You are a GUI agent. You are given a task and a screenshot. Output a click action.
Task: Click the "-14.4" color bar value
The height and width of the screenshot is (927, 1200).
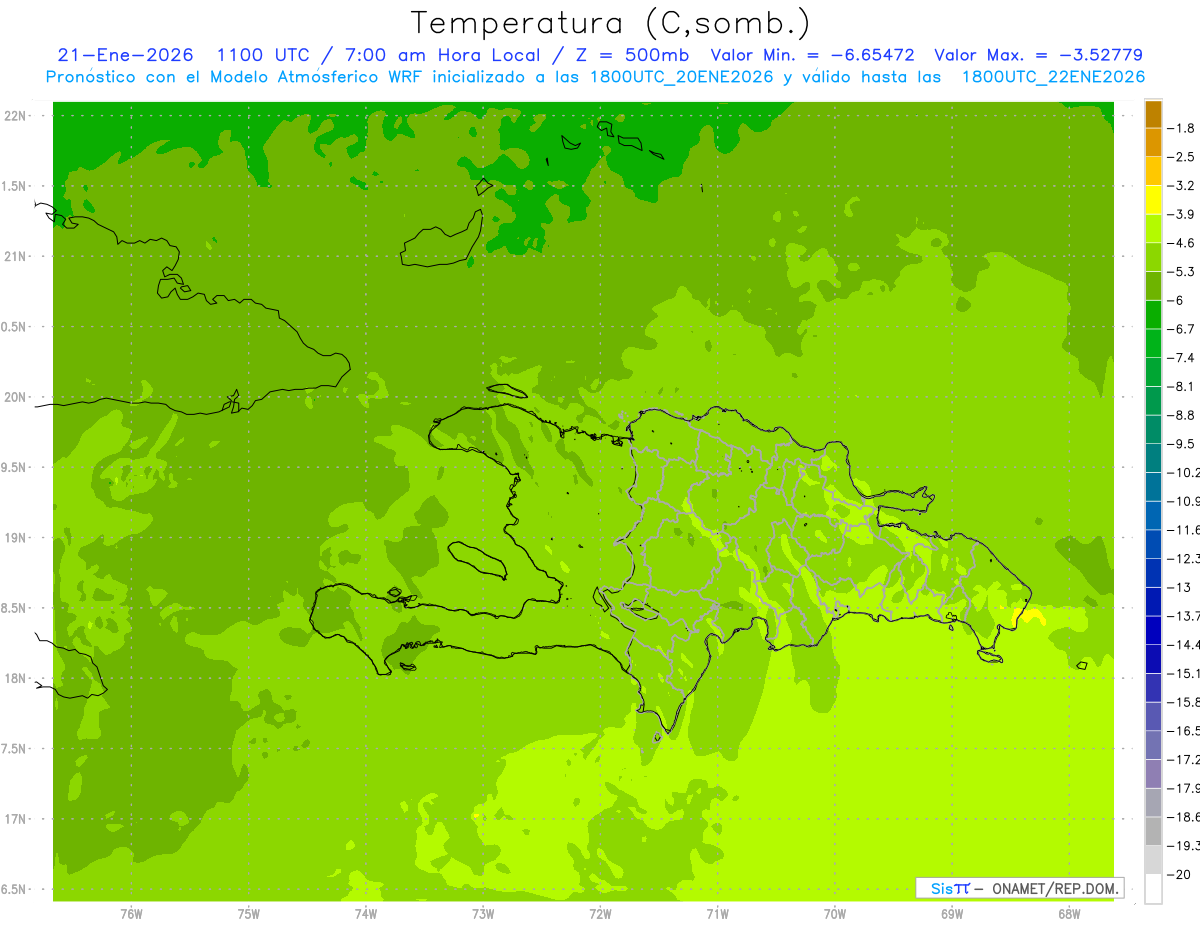(1185, 644)
